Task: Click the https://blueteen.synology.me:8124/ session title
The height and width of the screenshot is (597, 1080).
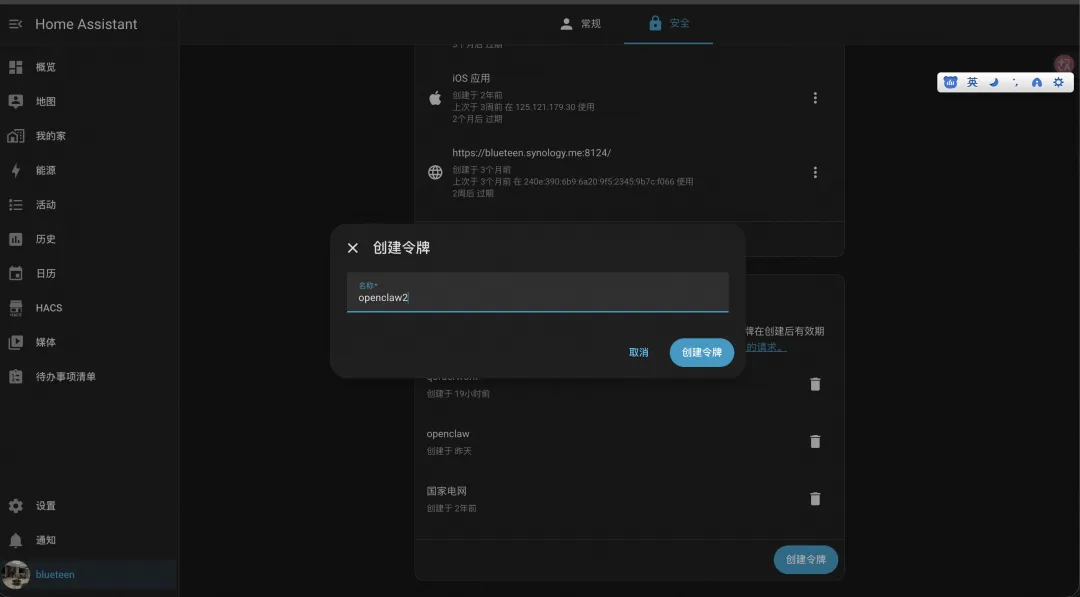Action: (532, 153)
